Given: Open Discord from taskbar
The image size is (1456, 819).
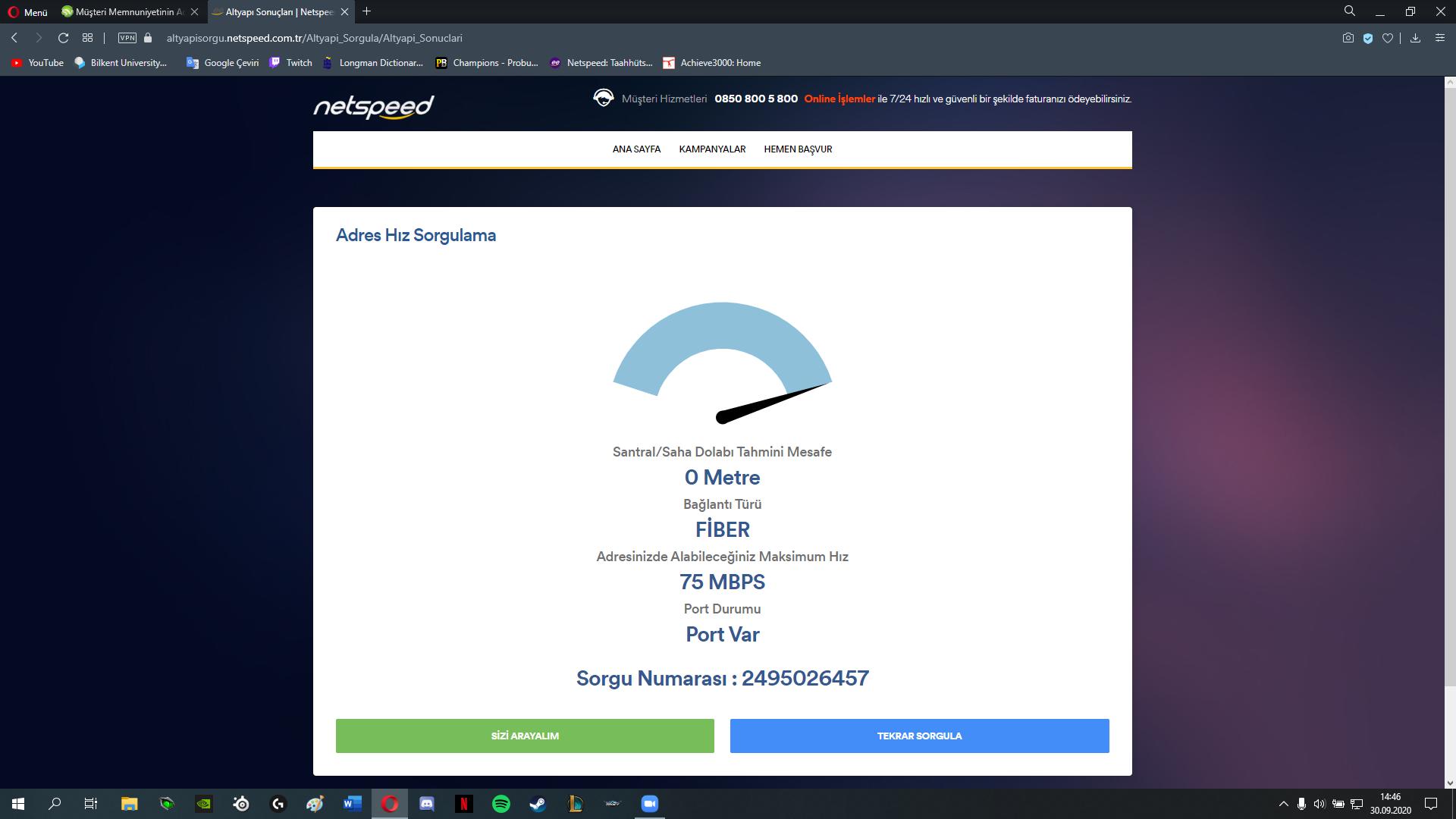Looking at the screenshot, I should pos(427,804).
